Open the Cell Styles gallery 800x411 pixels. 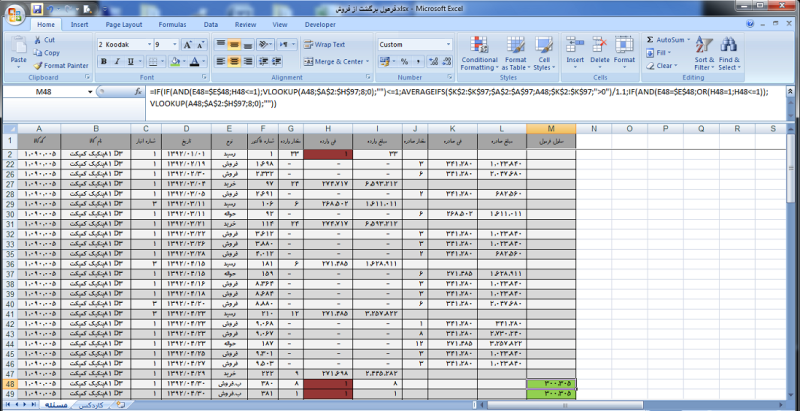click(x=544, y=54)
